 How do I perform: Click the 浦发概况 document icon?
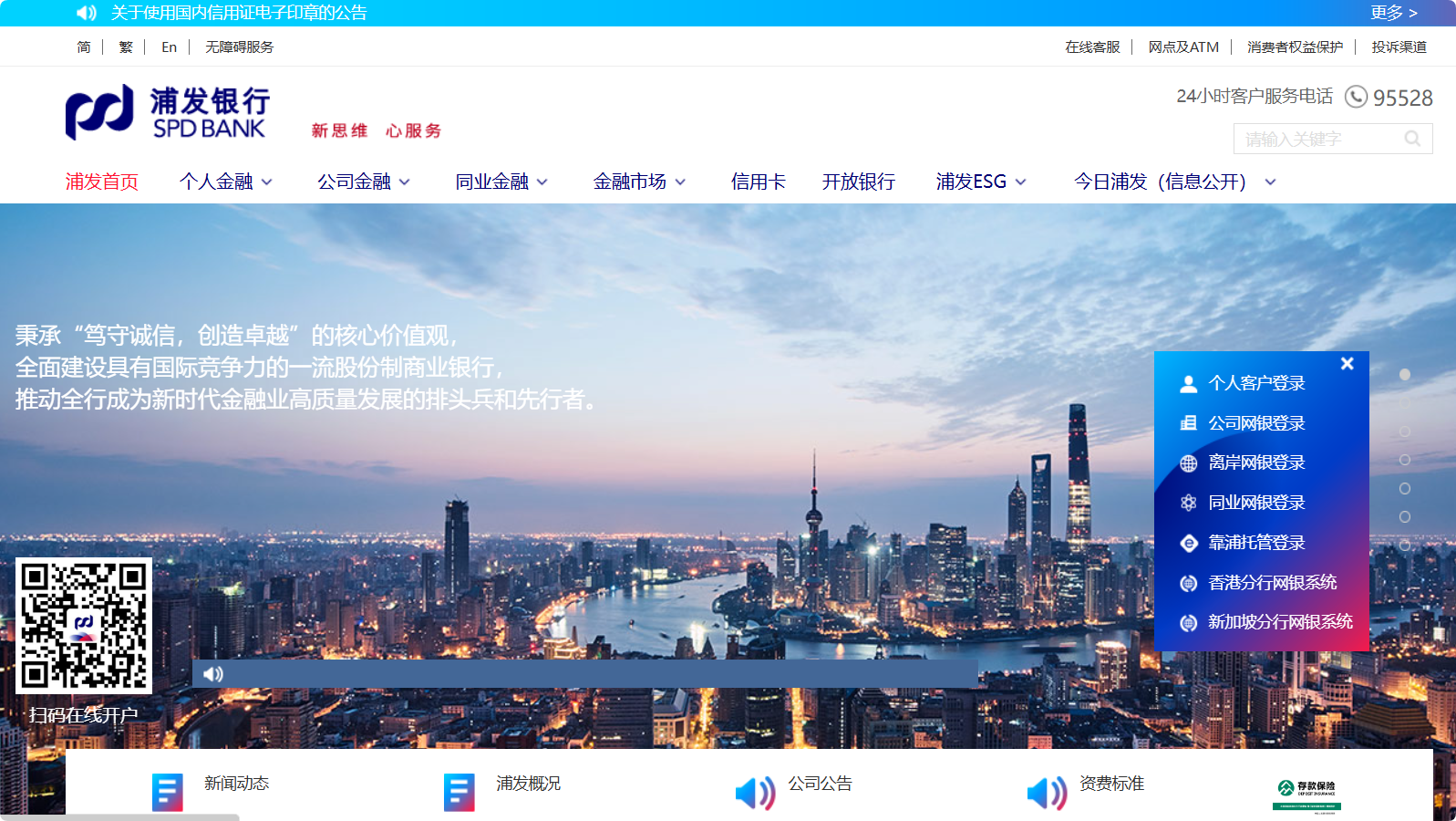click(x=460, y=793)
